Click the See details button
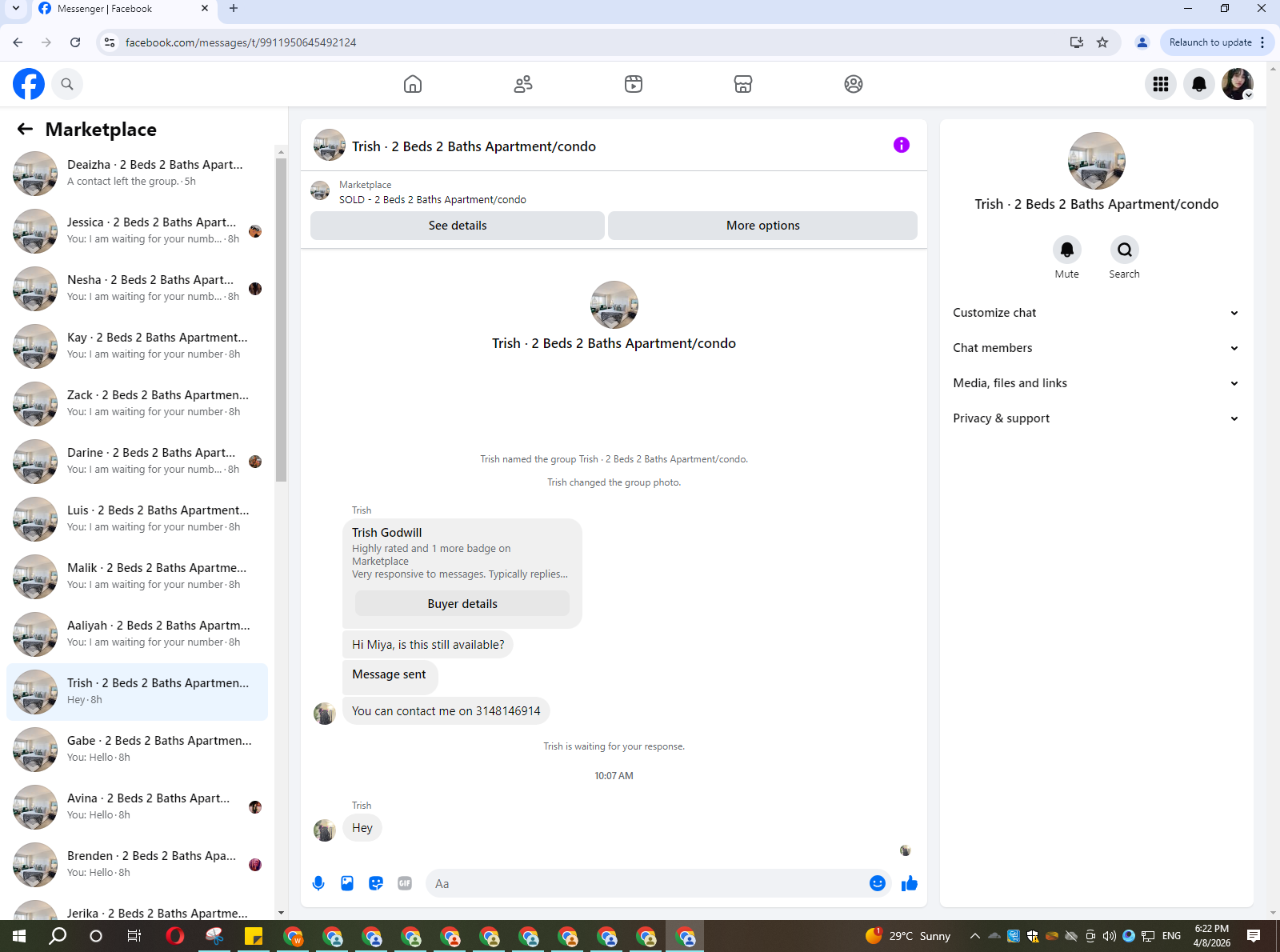The height and width of the screenshot is (952, 1280). pos(458,226)
